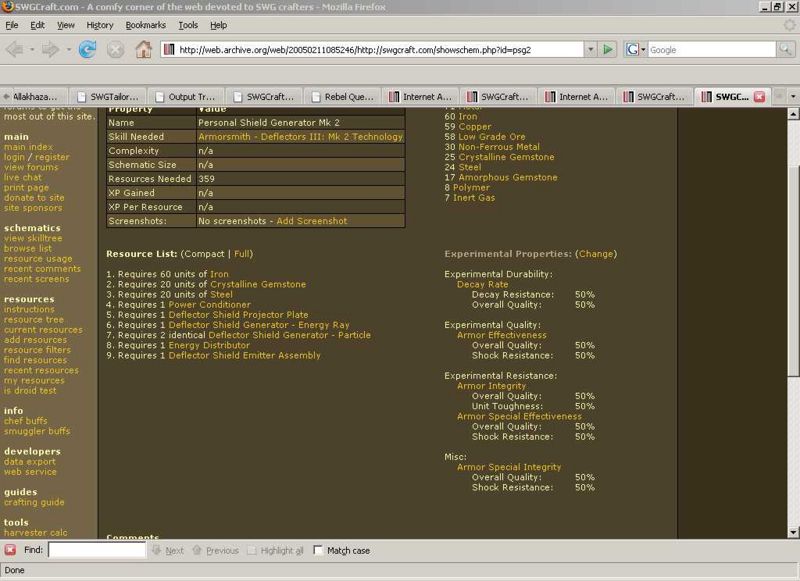Image resolution: width=800 pixels, height=581 pixels.
Task: Close the Find bar with red X
Action: 10,550
